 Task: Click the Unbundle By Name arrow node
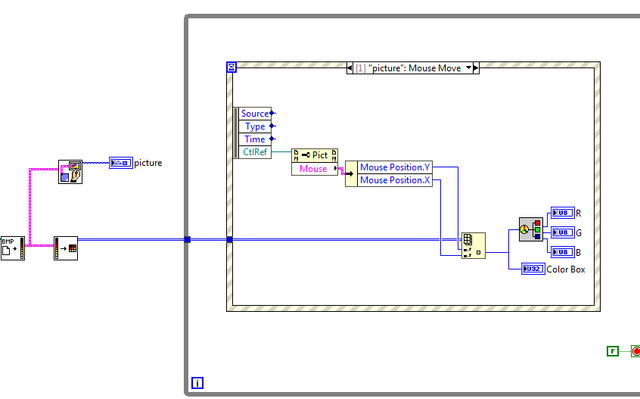tap(351, 174)
